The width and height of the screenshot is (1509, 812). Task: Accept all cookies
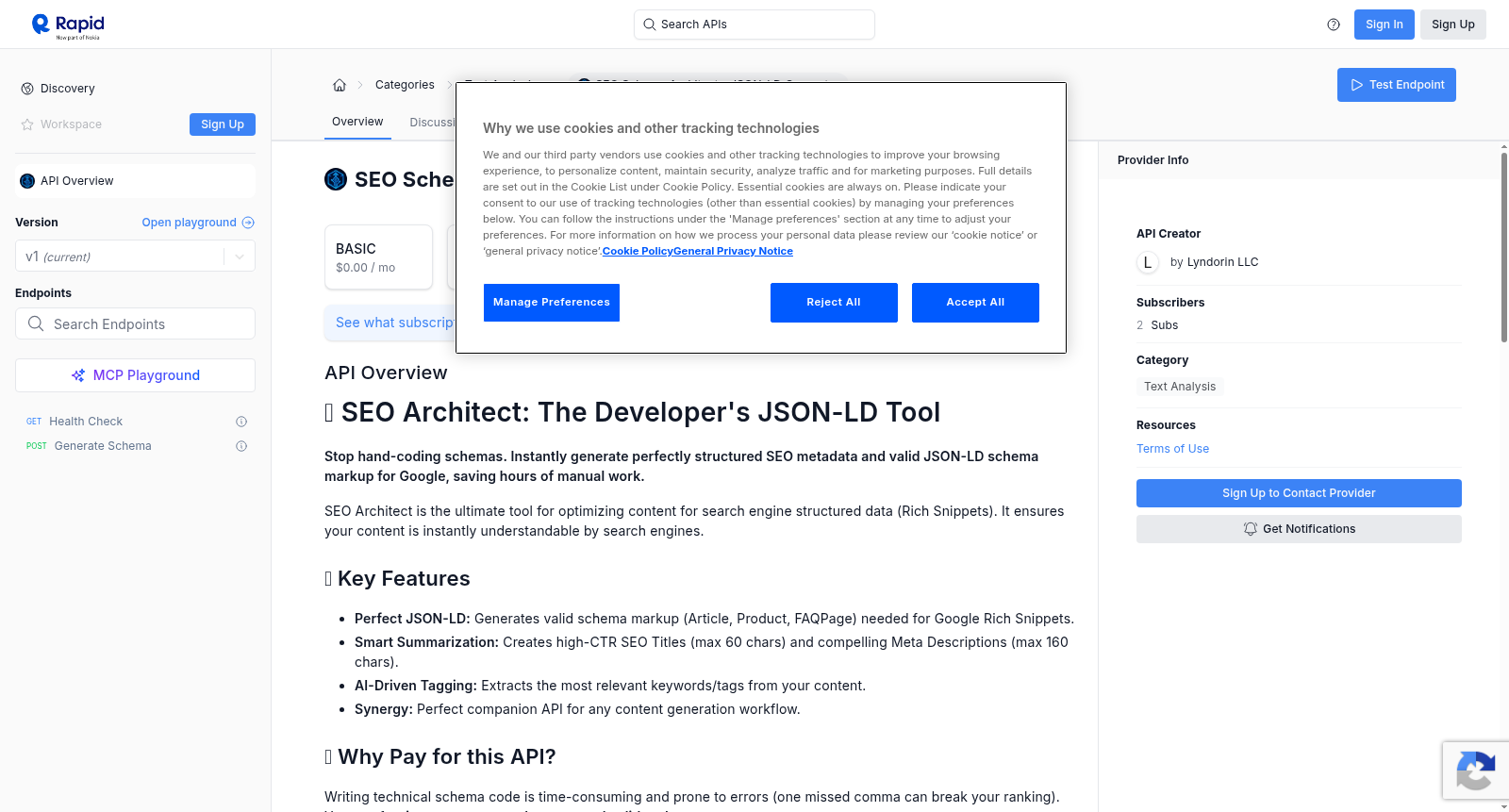(x=975, y=303)
